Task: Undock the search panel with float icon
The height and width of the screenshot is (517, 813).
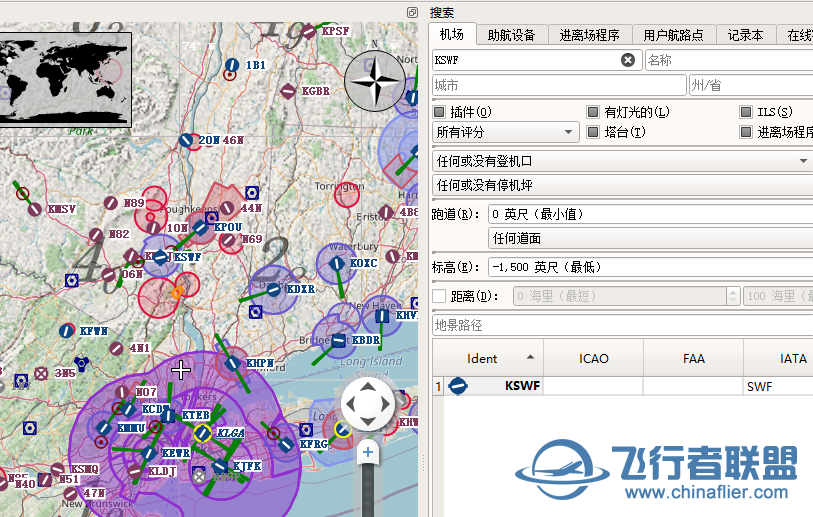Action: pos(412,12)
